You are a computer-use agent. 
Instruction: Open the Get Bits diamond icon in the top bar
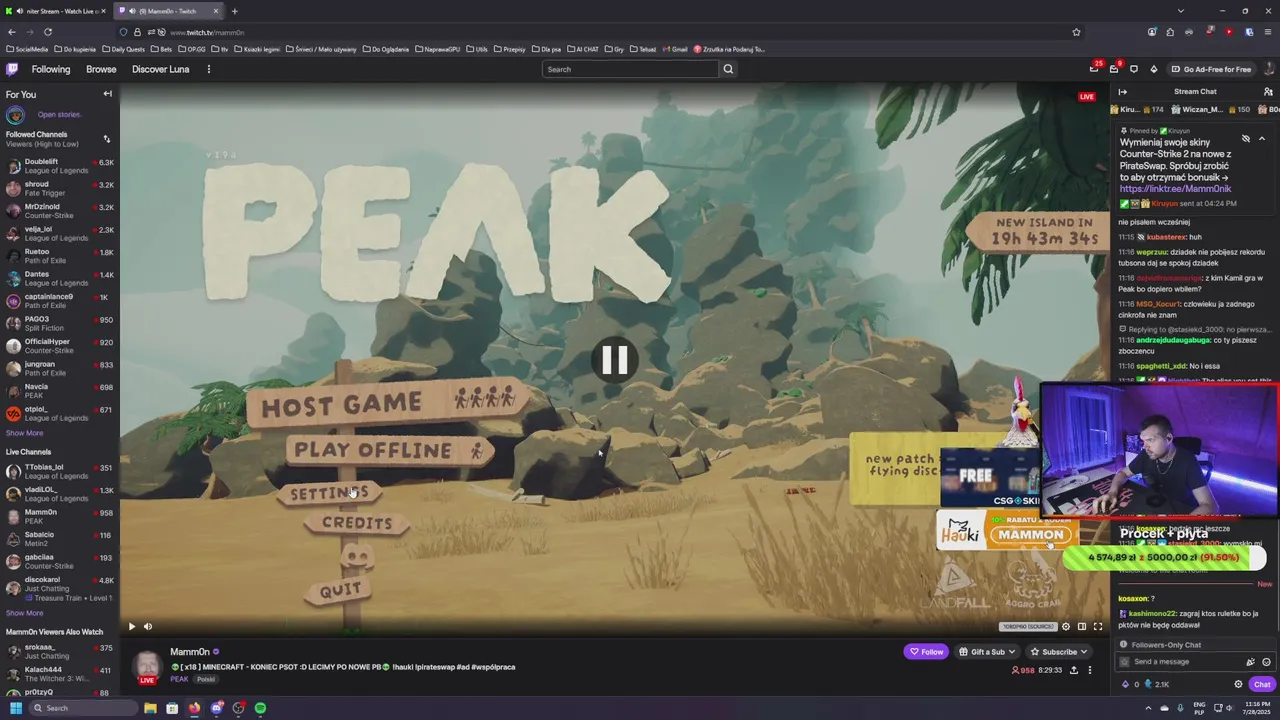click(x=1154, y=69)
